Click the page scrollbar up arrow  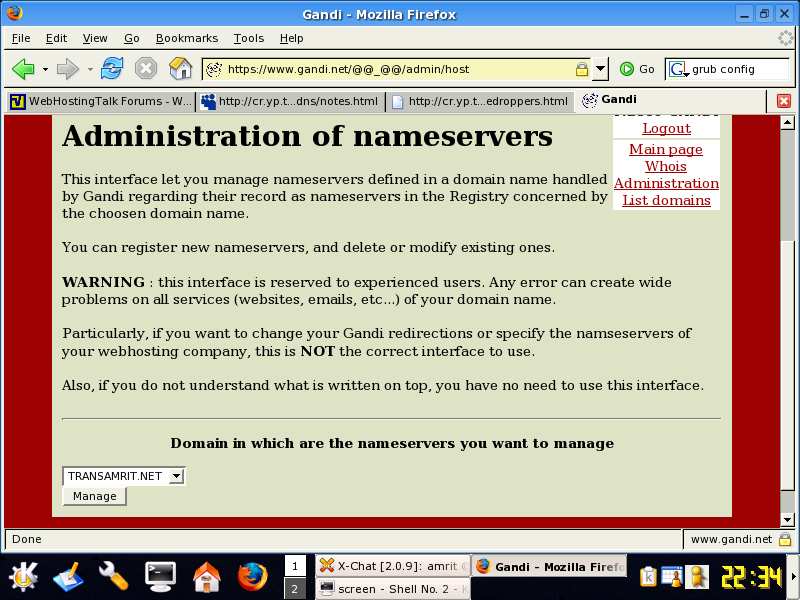pyautogui.click(x=787, y=122)
